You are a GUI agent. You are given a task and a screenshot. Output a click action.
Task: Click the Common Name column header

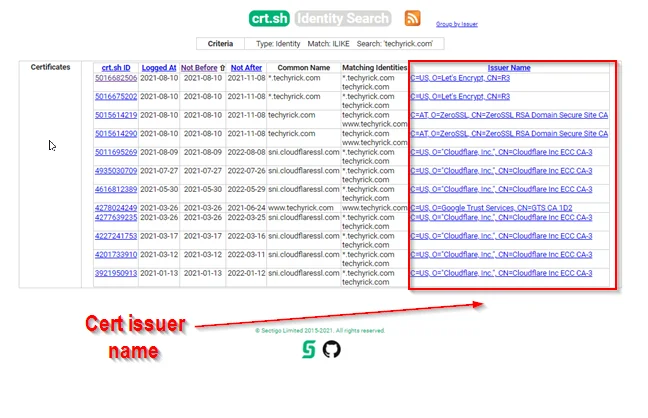pos(304,68)
